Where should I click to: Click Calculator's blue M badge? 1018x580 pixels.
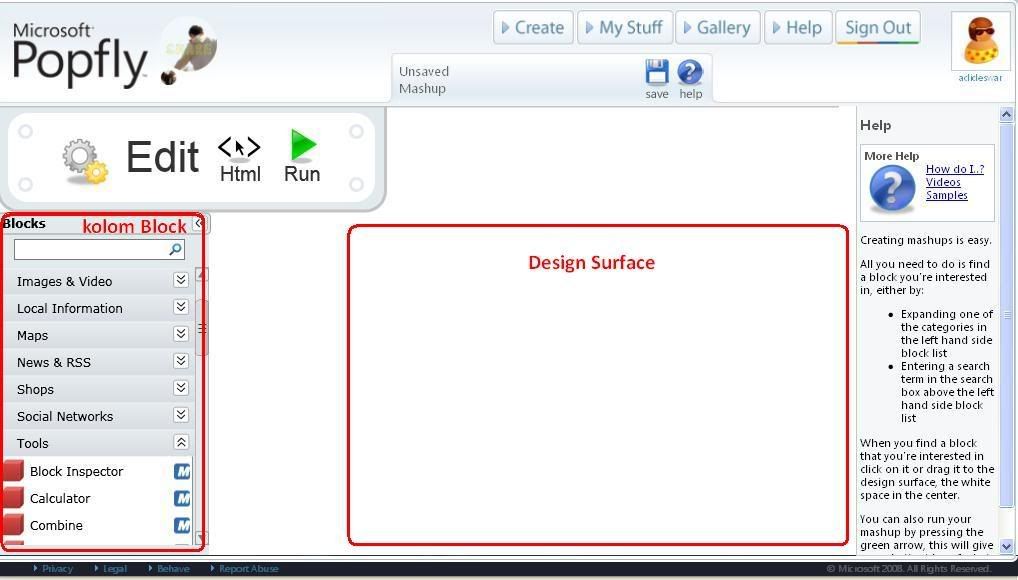point(182,498)
